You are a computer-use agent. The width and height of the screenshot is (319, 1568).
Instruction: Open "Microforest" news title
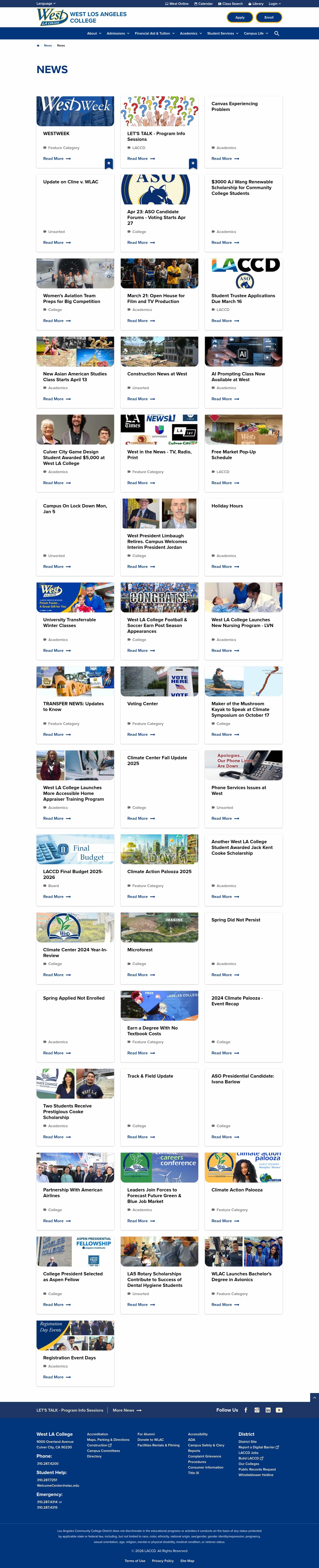click(140, 950)
